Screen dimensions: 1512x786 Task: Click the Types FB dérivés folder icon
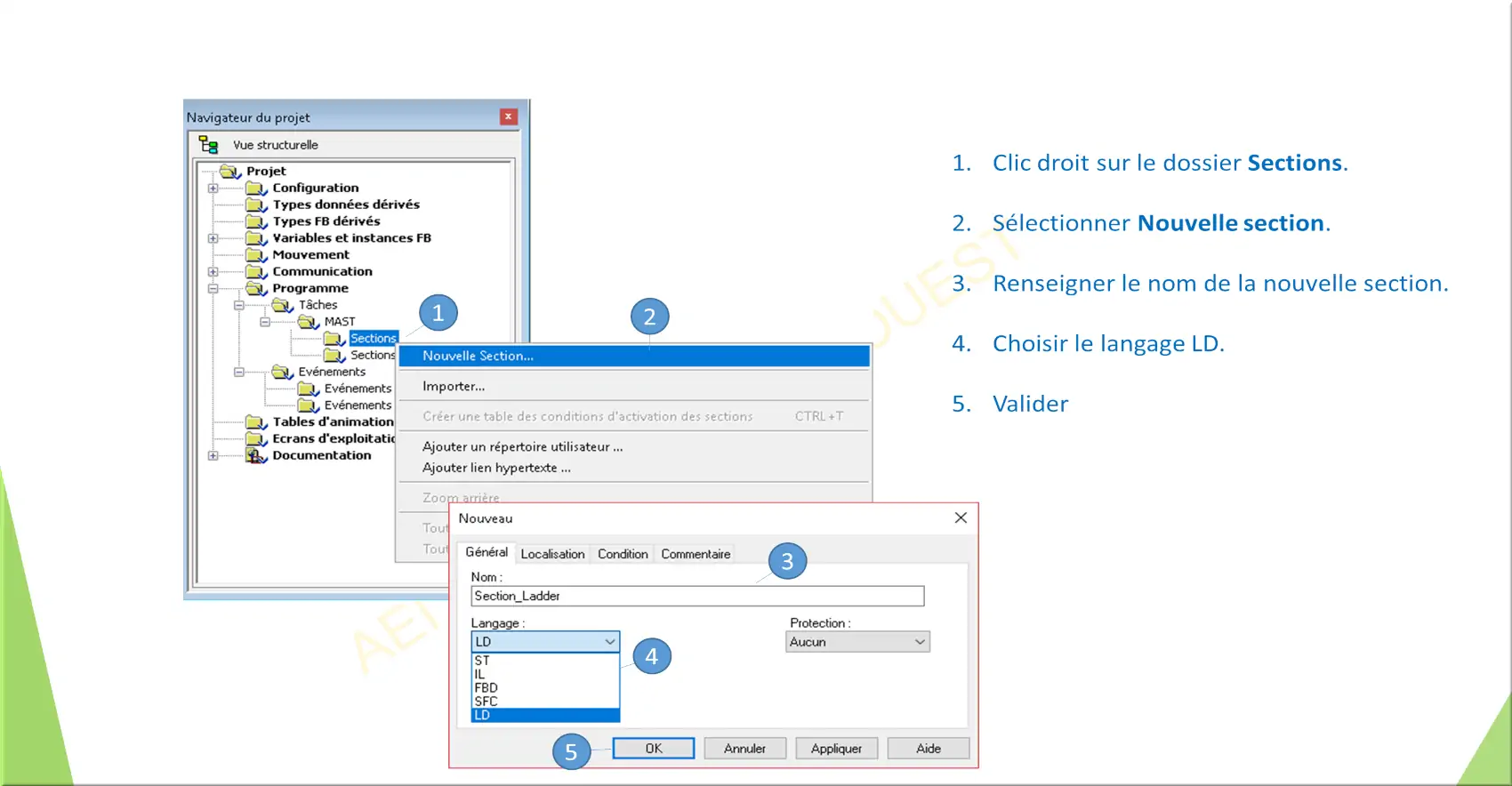[x=256, y=221]
